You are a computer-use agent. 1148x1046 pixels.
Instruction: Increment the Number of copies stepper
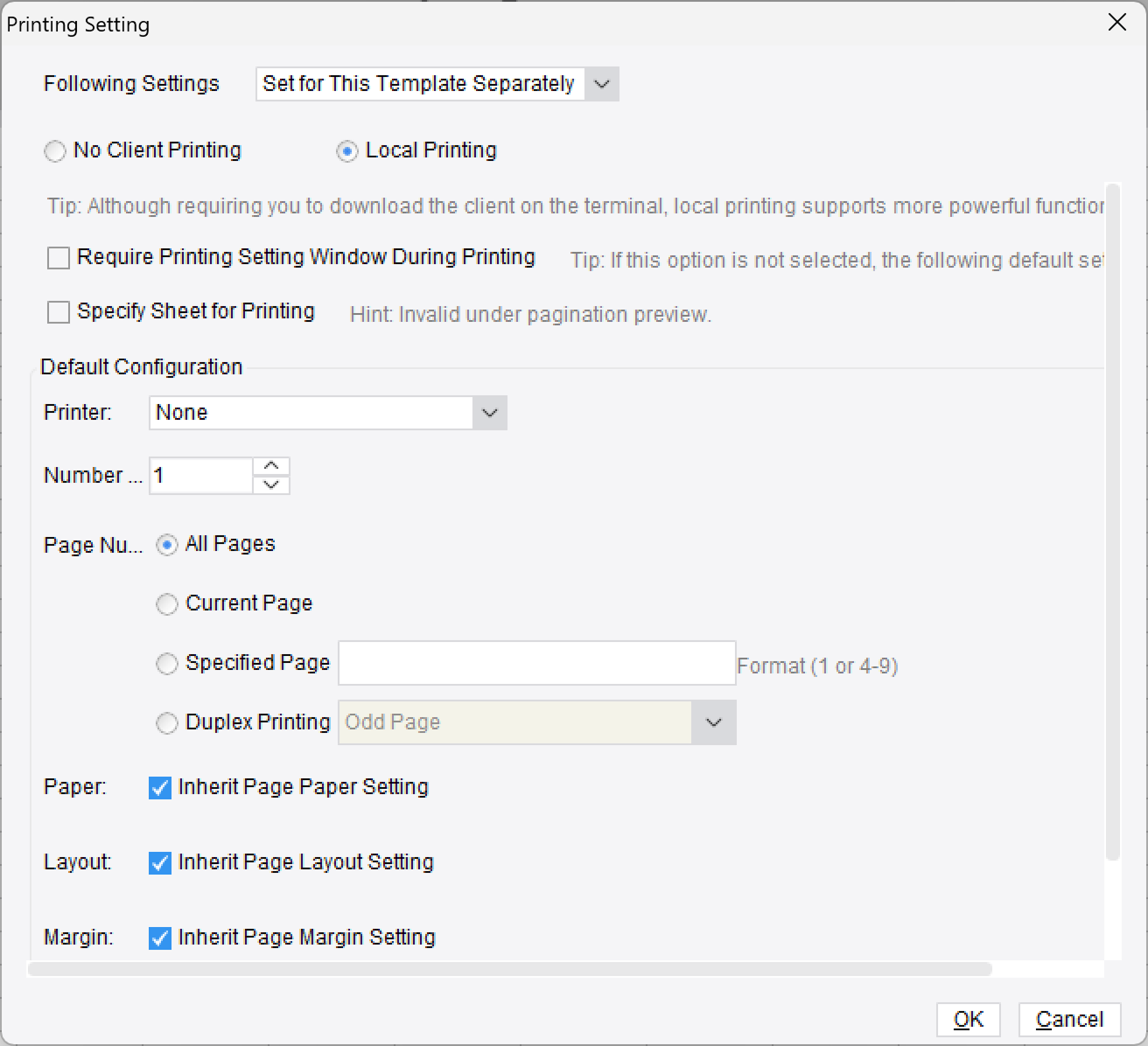point(271,465)
